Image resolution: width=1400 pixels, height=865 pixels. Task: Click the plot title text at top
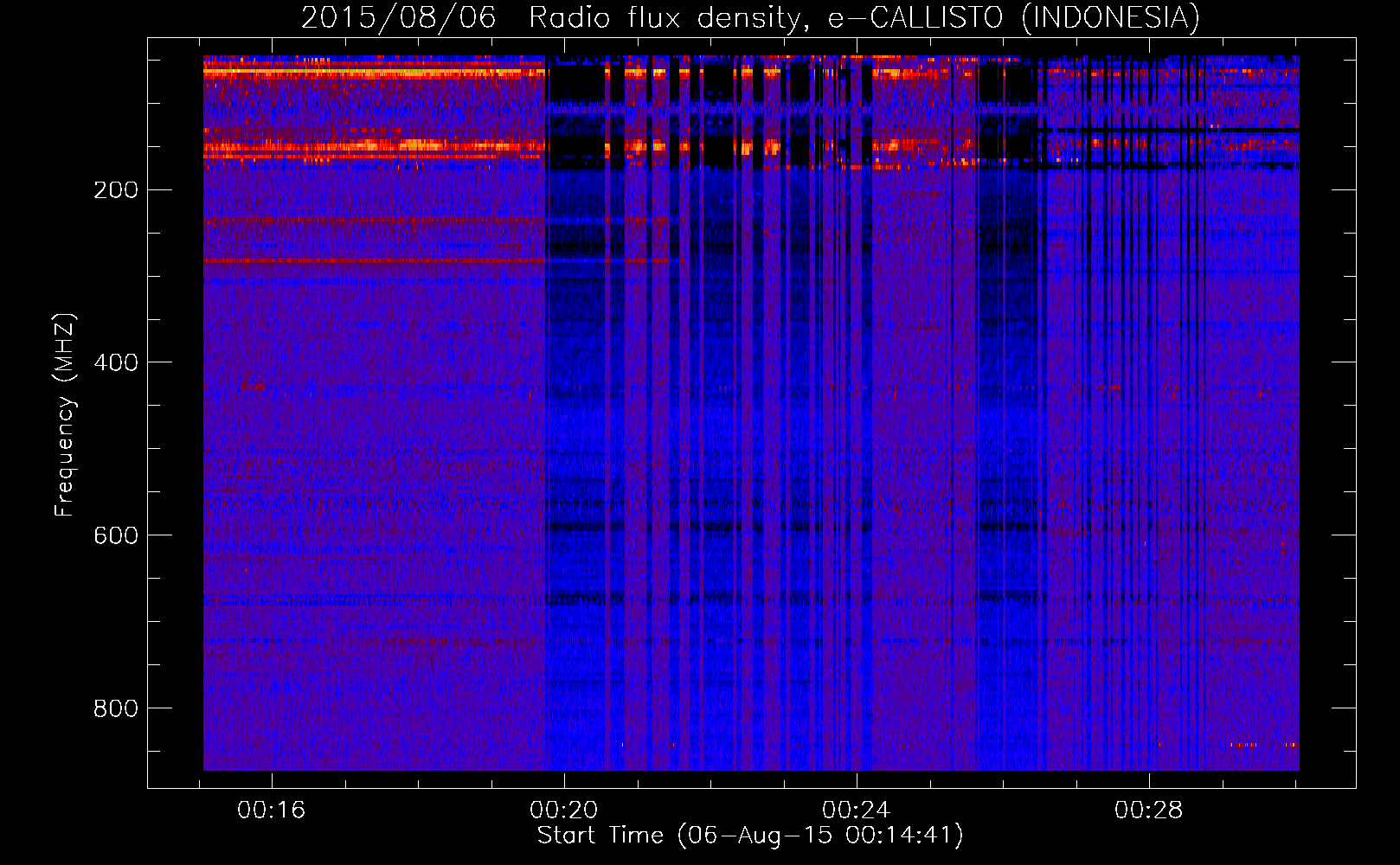[749, 17]
